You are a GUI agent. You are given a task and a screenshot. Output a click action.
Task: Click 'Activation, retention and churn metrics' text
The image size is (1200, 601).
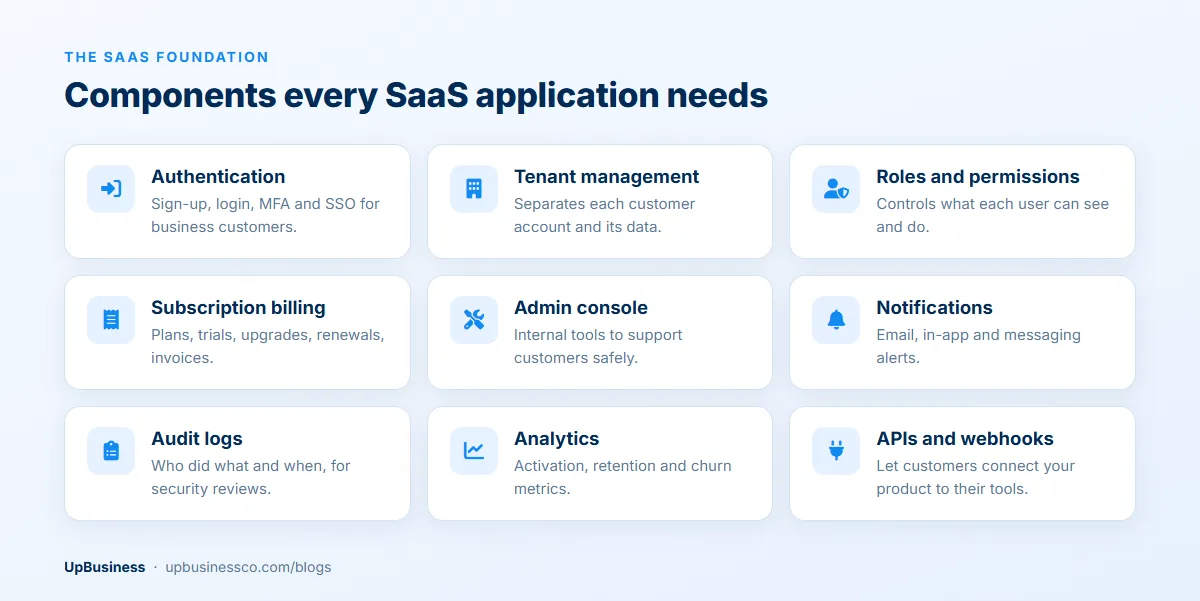pos(623,477)
